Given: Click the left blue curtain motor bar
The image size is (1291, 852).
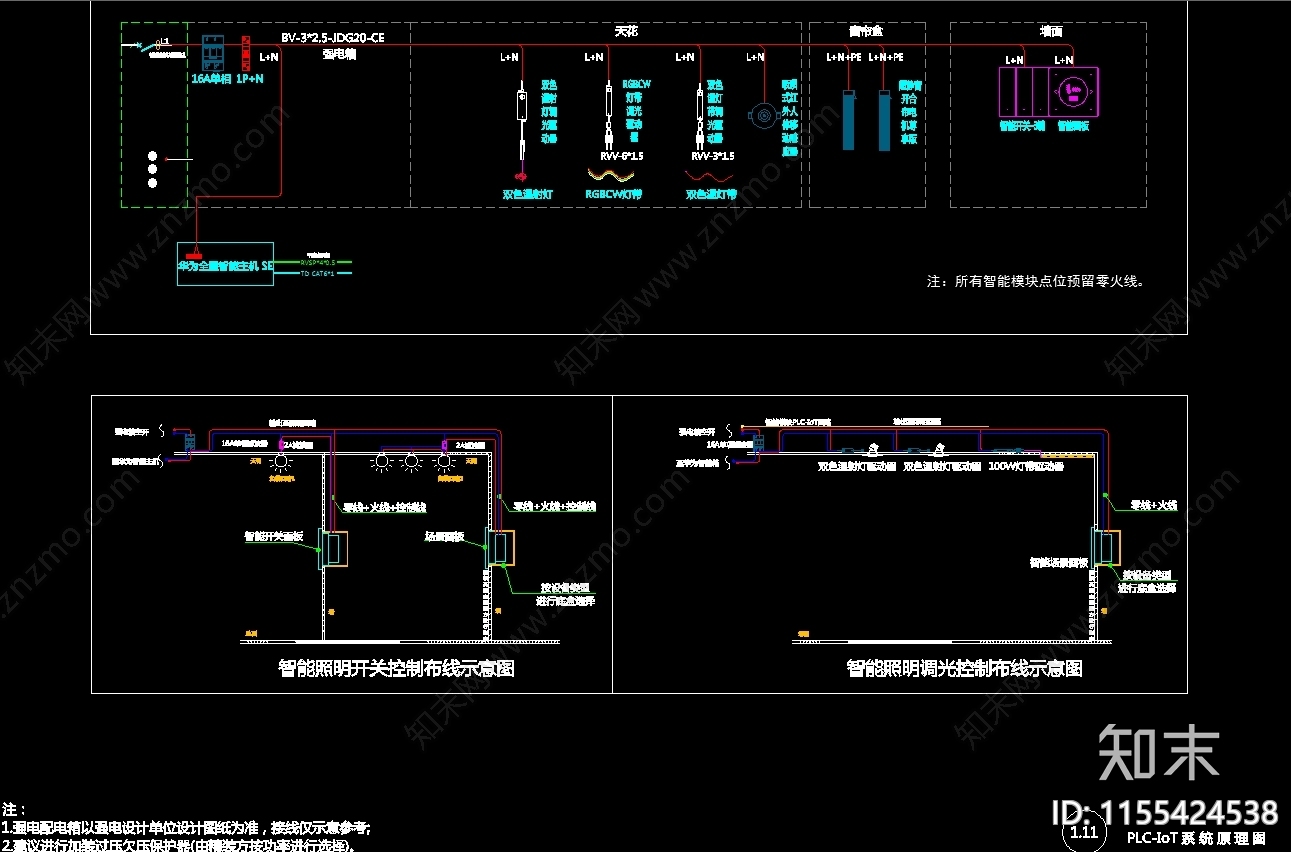Looking at the screenshot, I should click(848, 120).
